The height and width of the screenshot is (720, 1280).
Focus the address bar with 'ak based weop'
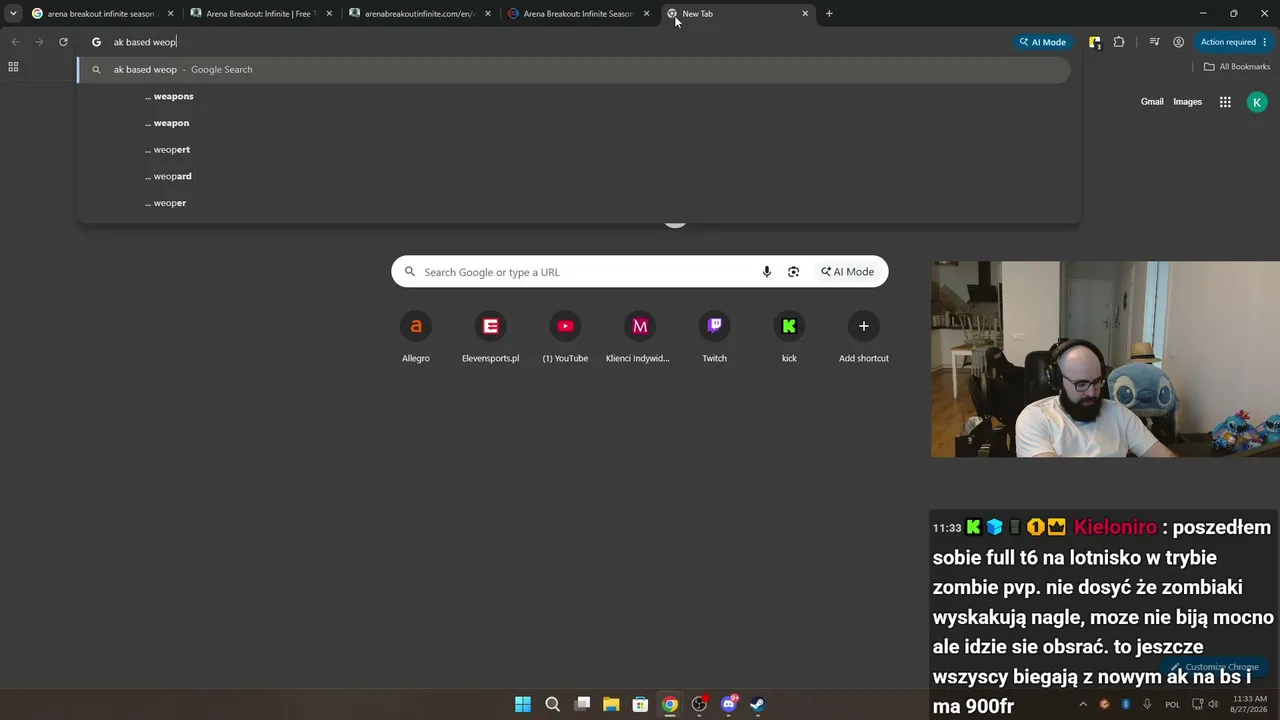pyautogui.click(x=545, y=42)
